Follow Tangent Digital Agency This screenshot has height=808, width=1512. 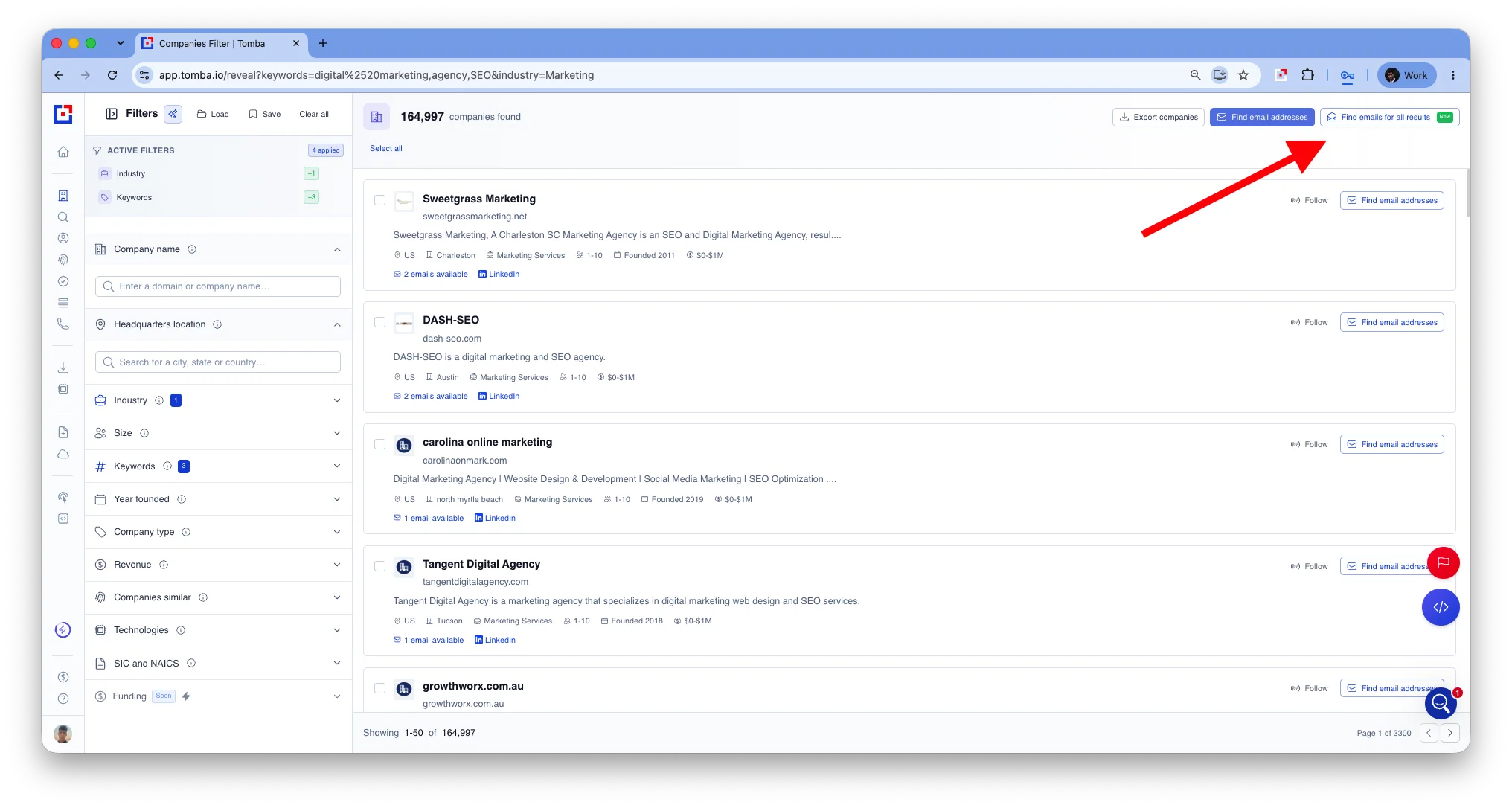pyautogui.click(x=1309, y=566)
